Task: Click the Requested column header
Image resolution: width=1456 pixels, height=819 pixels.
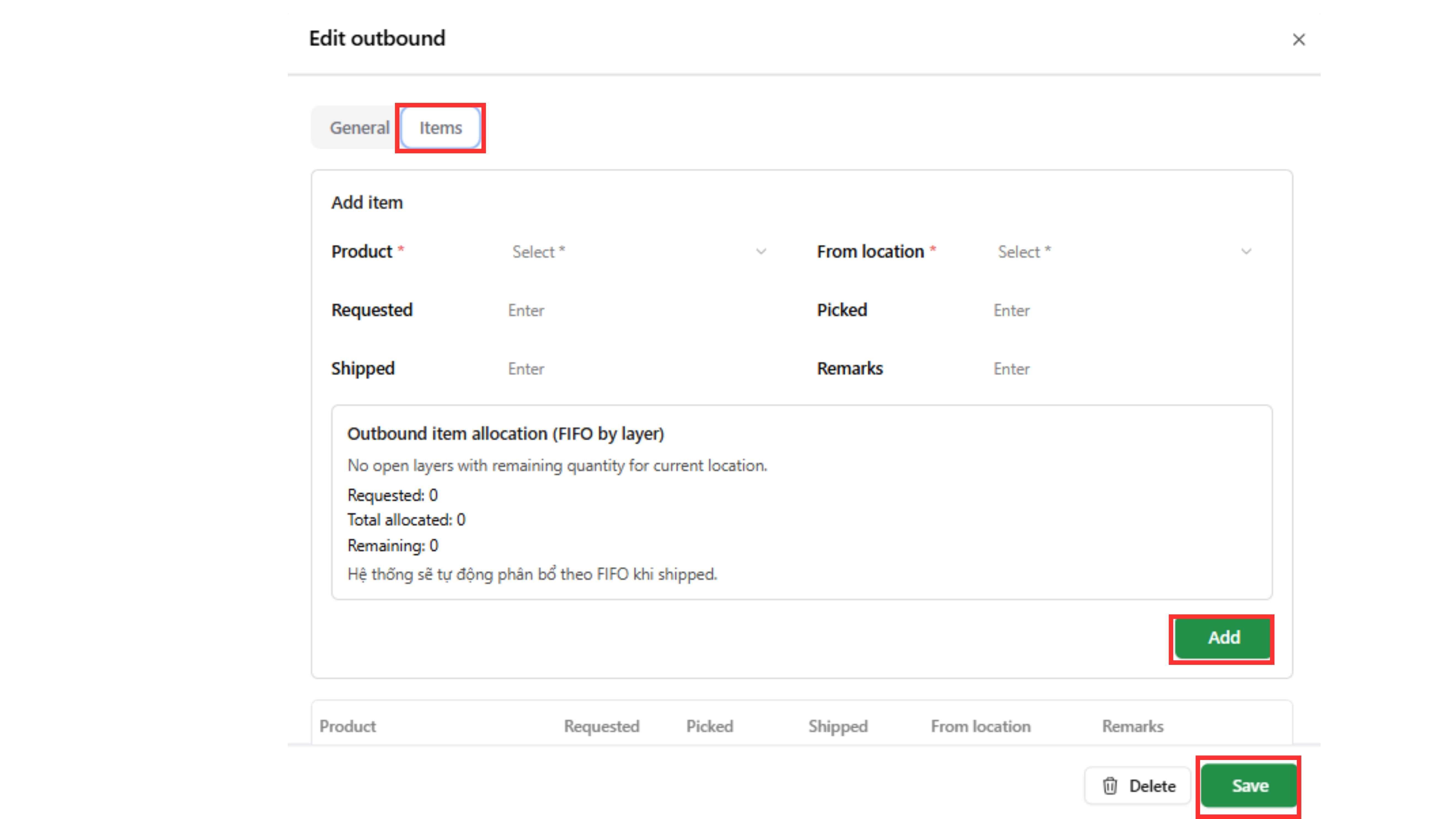Action: click(x=601, y=726)
